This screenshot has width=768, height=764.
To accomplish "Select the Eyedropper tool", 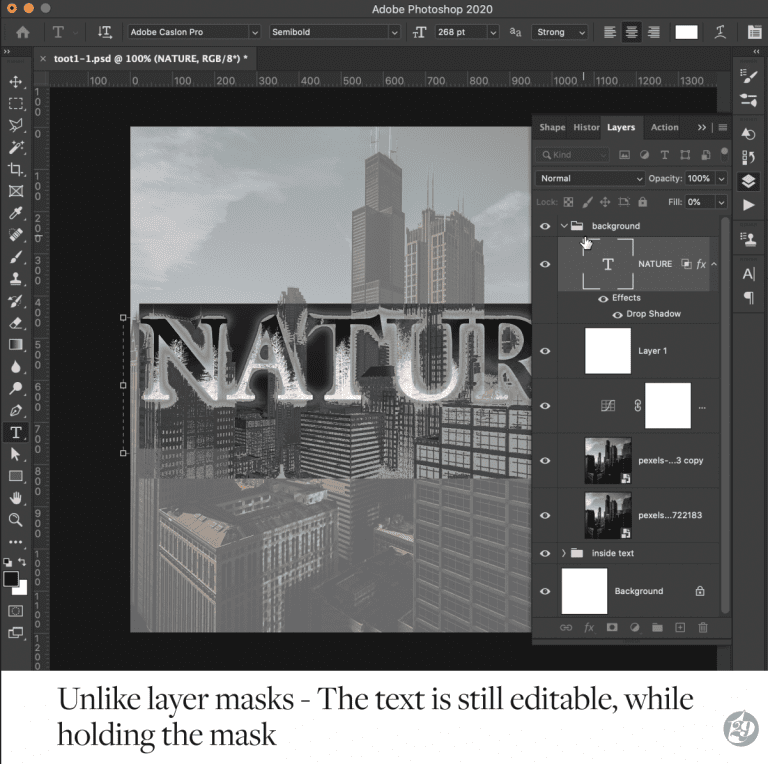I will coord(16,213).
